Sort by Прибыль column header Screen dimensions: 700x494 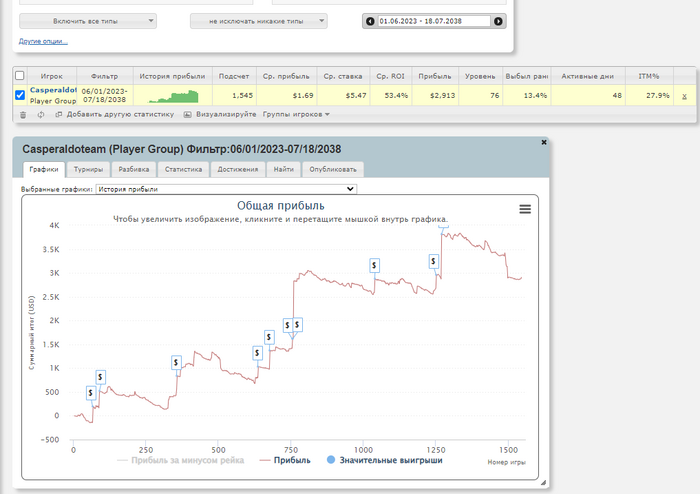click(435, 76)
